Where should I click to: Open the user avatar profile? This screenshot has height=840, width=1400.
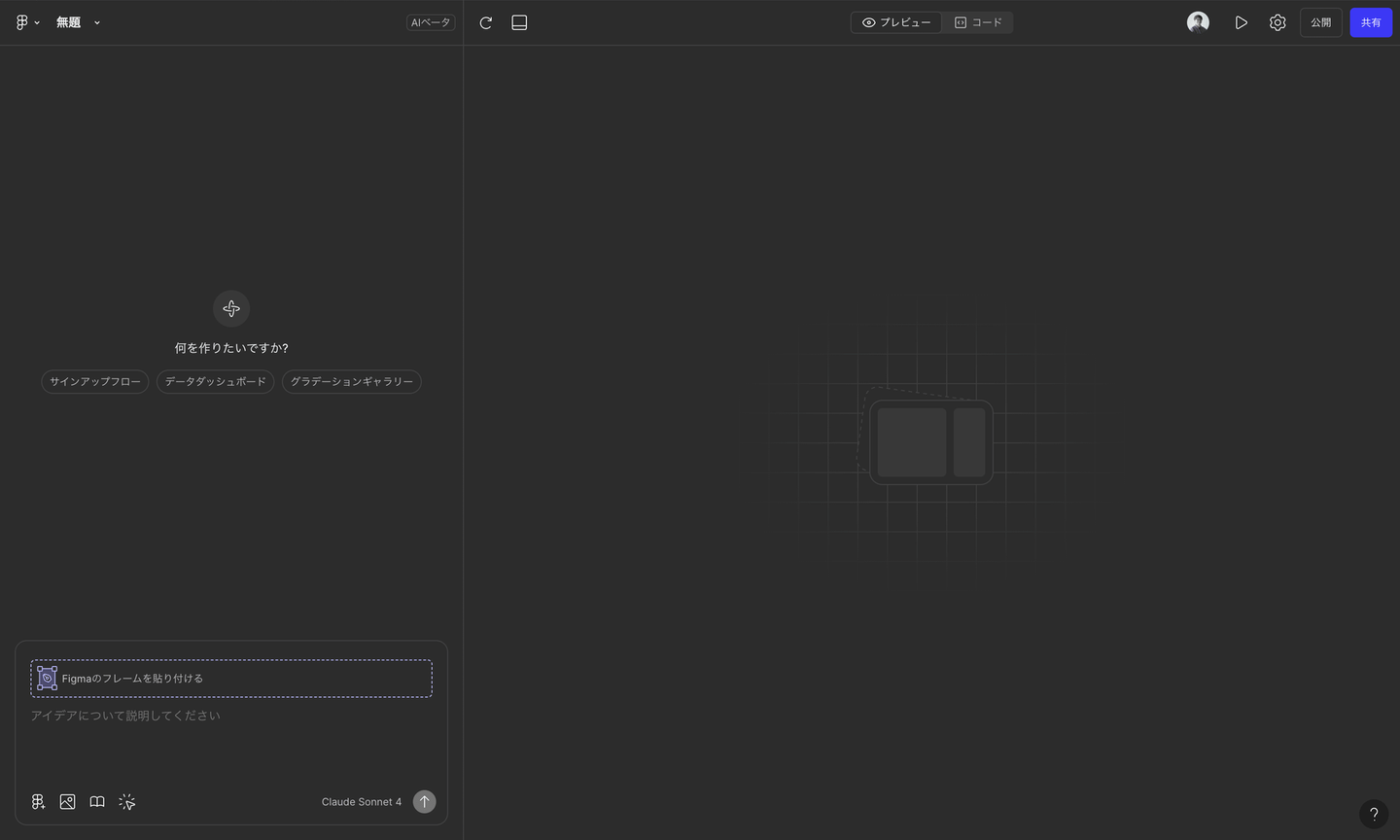[x=1198, y=22]
